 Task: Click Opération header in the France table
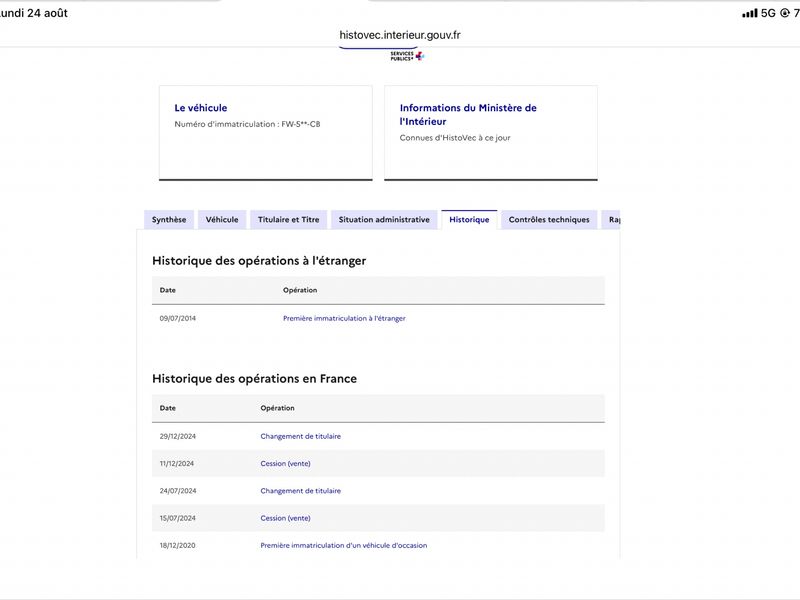tap(278, 408)
